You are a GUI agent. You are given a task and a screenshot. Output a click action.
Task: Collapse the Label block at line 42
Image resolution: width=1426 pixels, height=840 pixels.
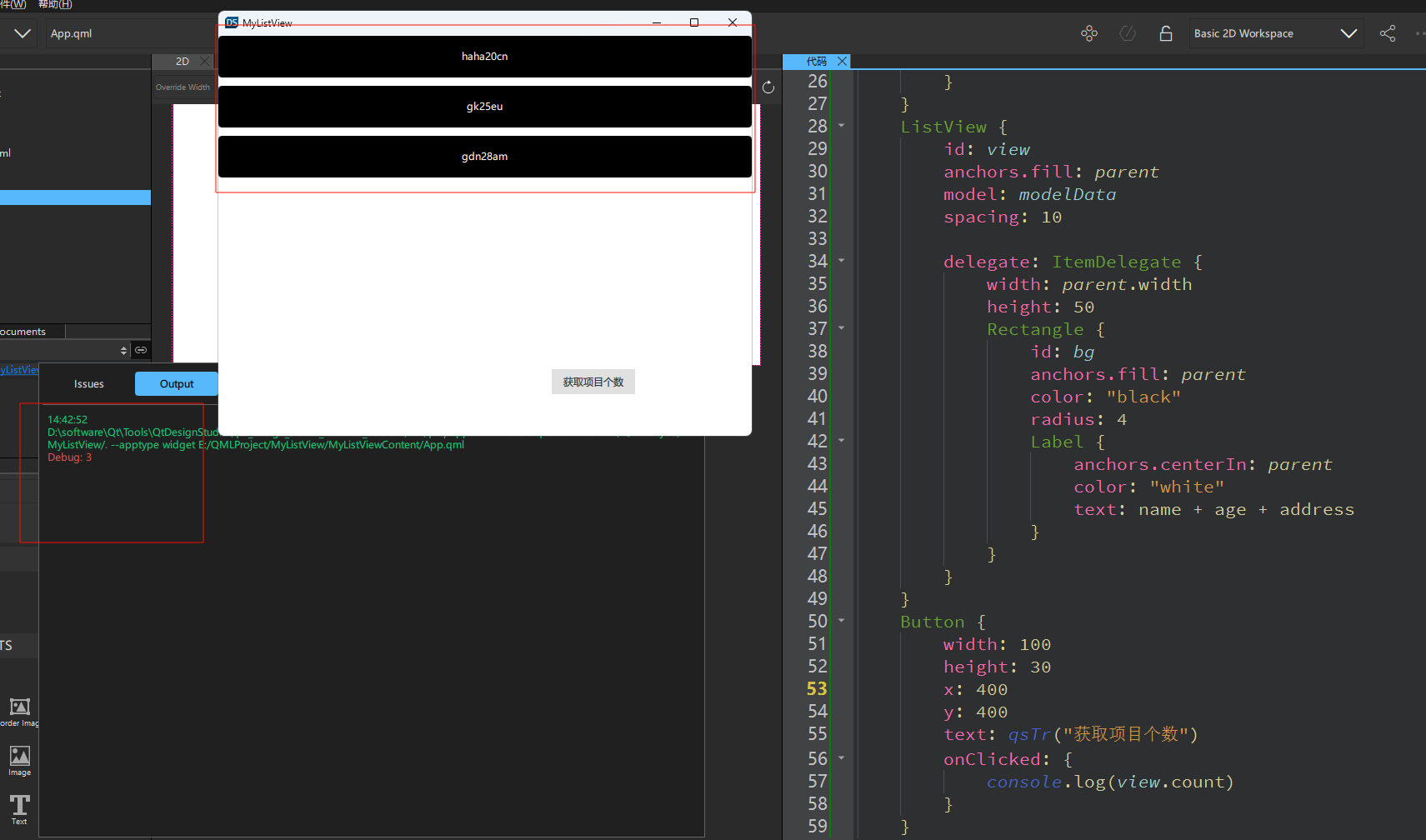pyautogui.click(x=841, y=441)
